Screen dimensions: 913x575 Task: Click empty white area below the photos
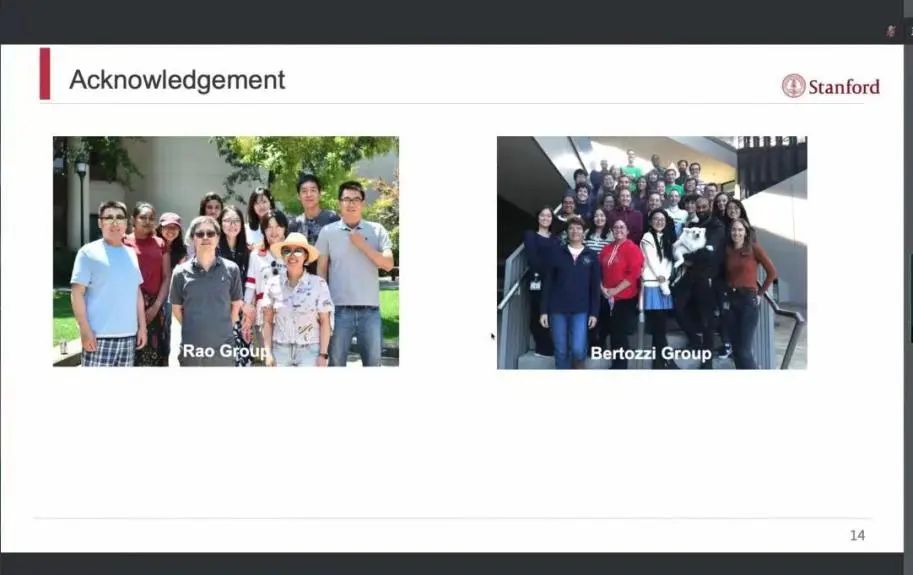[x=450, y=440]
